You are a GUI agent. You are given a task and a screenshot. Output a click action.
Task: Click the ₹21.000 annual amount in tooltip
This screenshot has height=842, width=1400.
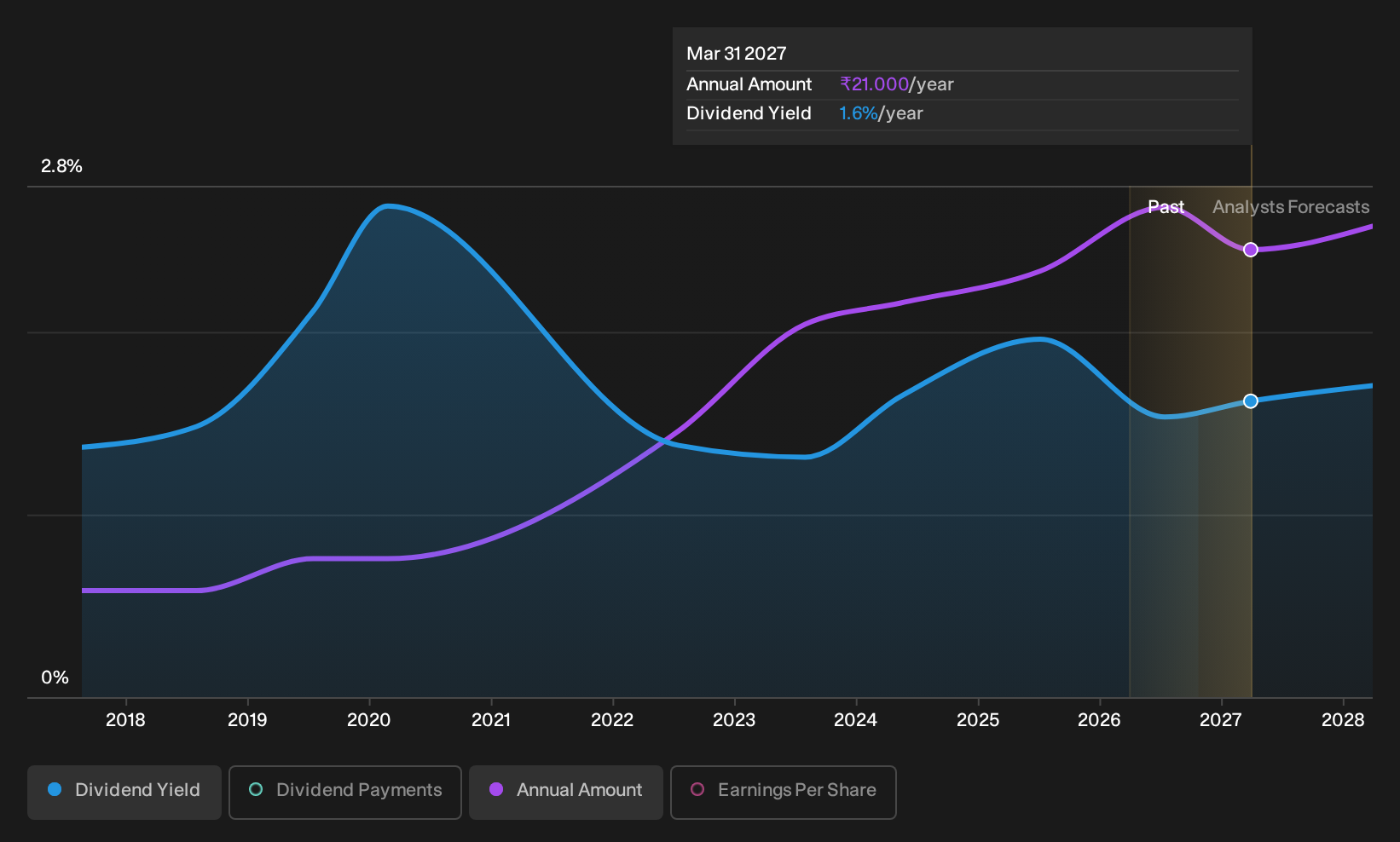874,84
